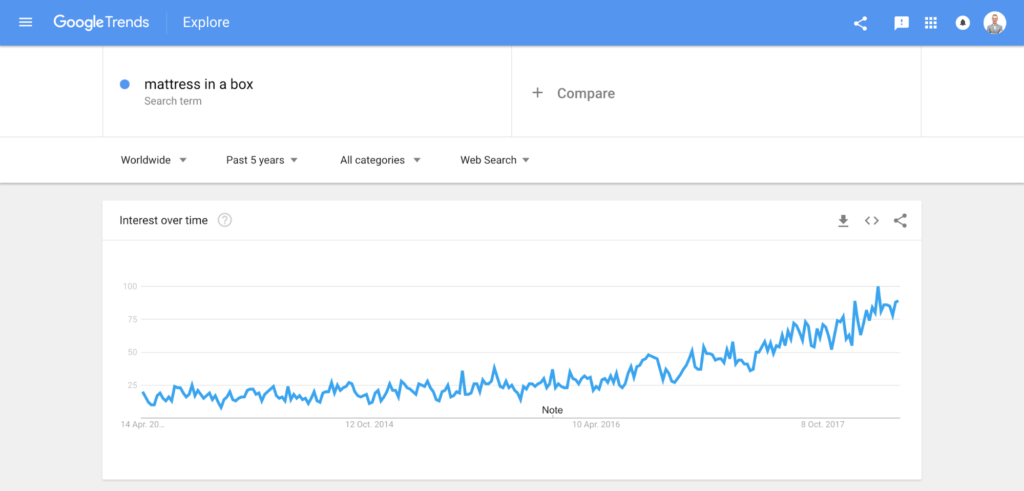This screenshot has height=491, width=1024.
Task: Open the send feedback icon
Action: pos(901,23)
